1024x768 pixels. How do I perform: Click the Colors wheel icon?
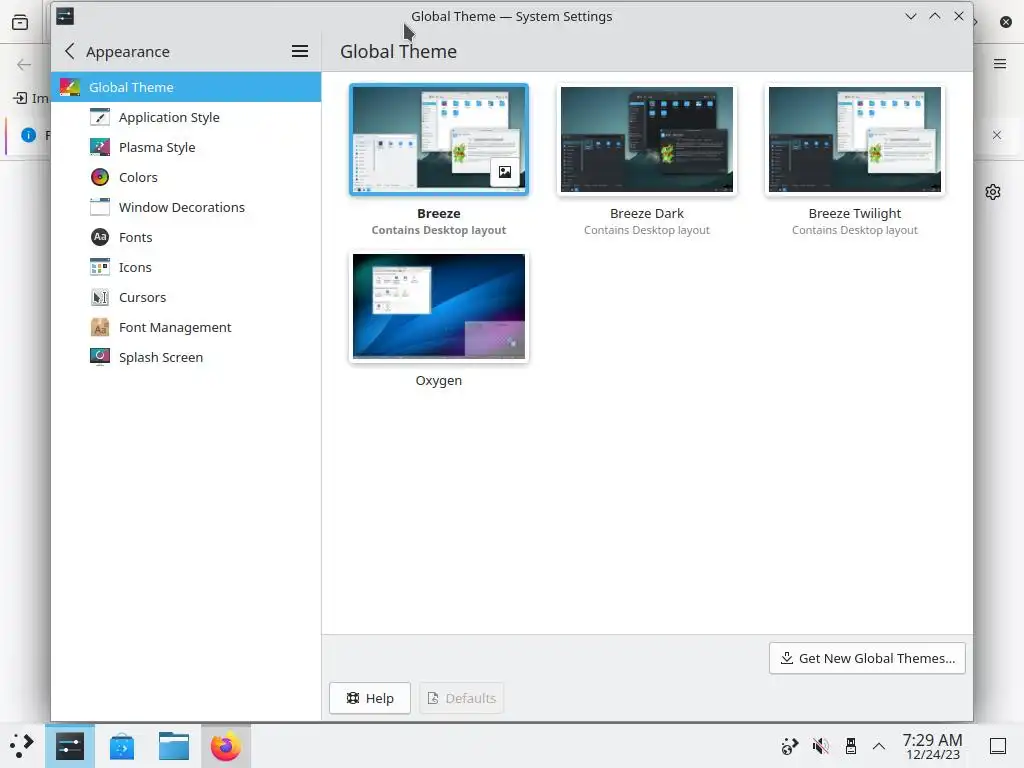pyautogui.click(x=100, y=178)
